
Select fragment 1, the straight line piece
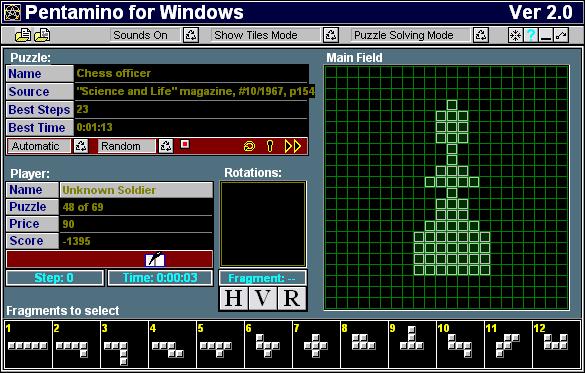click(x=28, y=345)
